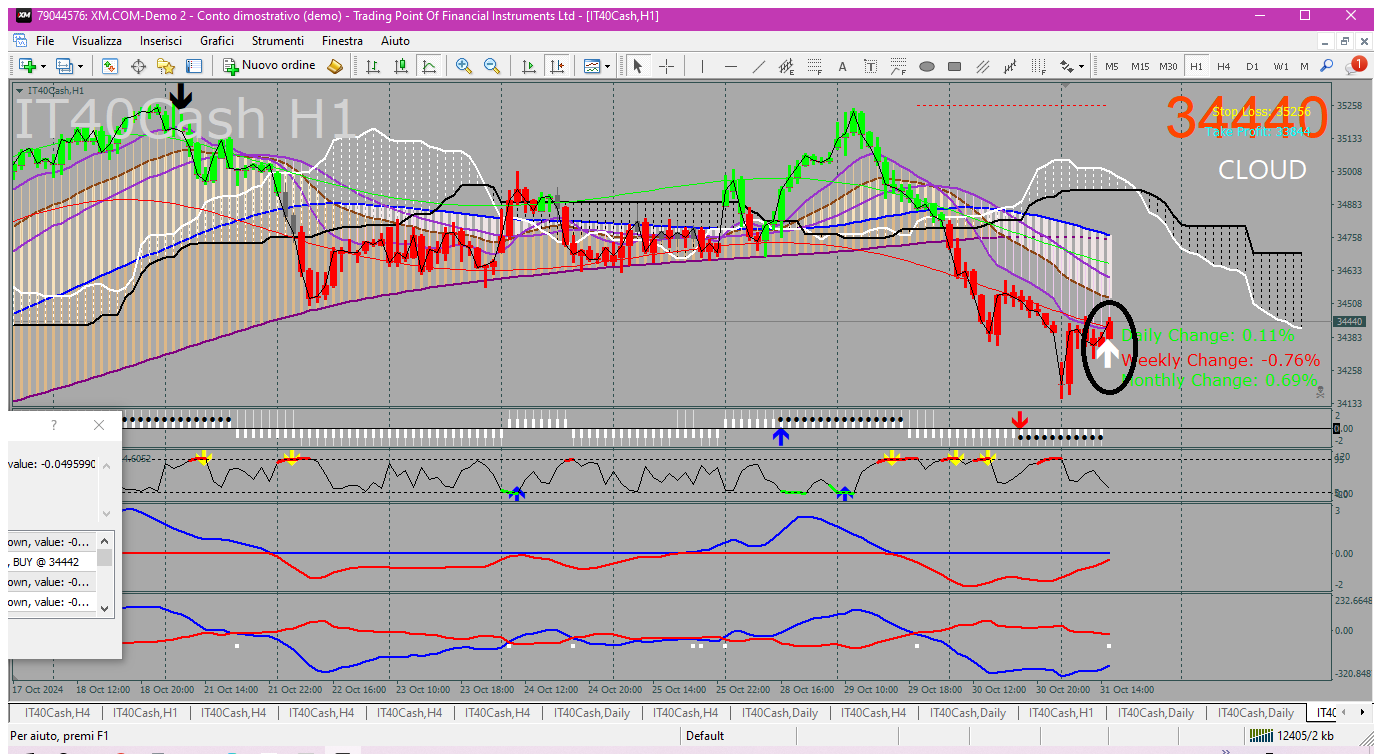Select the Text 'A' tool
Viewport: 1382px width, 754px height.
[843, 66]
